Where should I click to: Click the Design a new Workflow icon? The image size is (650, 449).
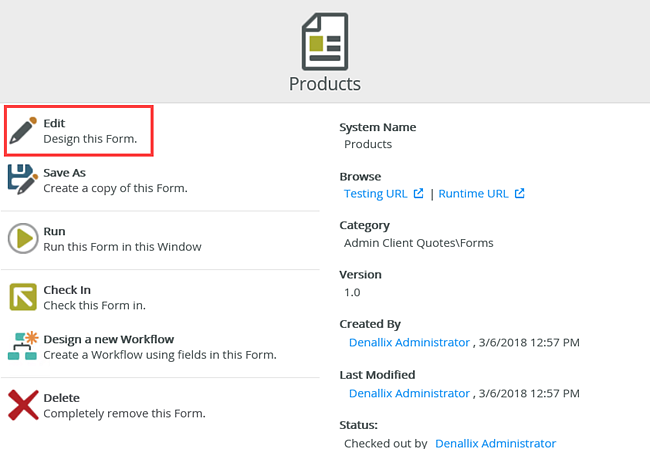pos(23,346)
